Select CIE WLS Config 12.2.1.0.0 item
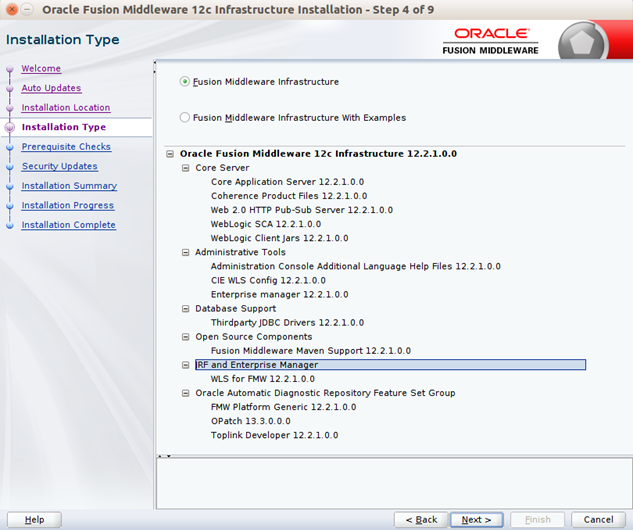Screen dimensions: 633x530 (x=268, y=281)
